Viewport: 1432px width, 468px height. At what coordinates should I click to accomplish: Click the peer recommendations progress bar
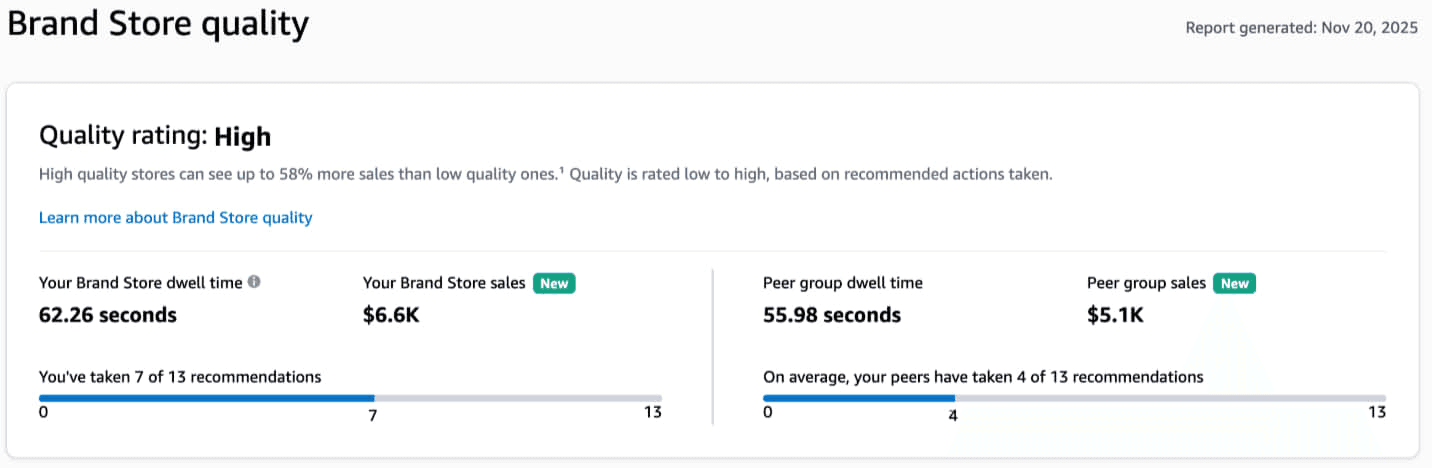(1074, 398)
